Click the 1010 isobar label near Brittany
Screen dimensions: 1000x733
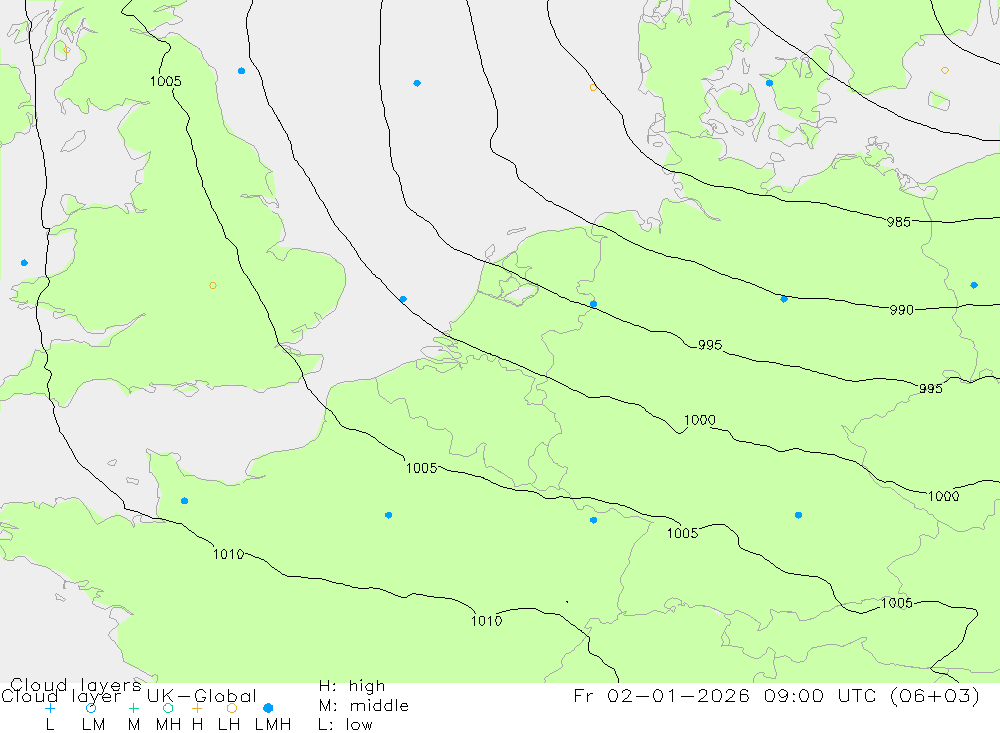coord(228,554)
